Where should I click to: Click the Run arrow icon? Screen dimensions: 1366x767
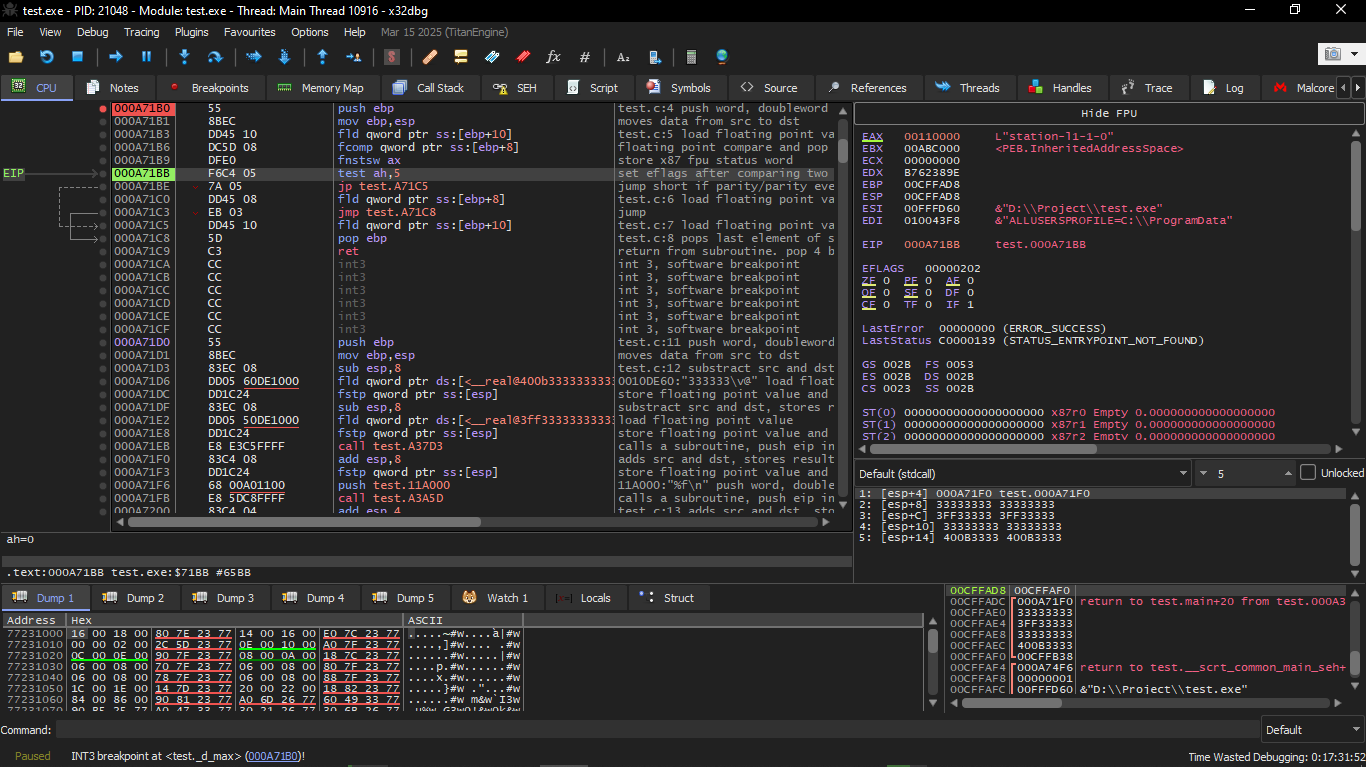[116, 57]
